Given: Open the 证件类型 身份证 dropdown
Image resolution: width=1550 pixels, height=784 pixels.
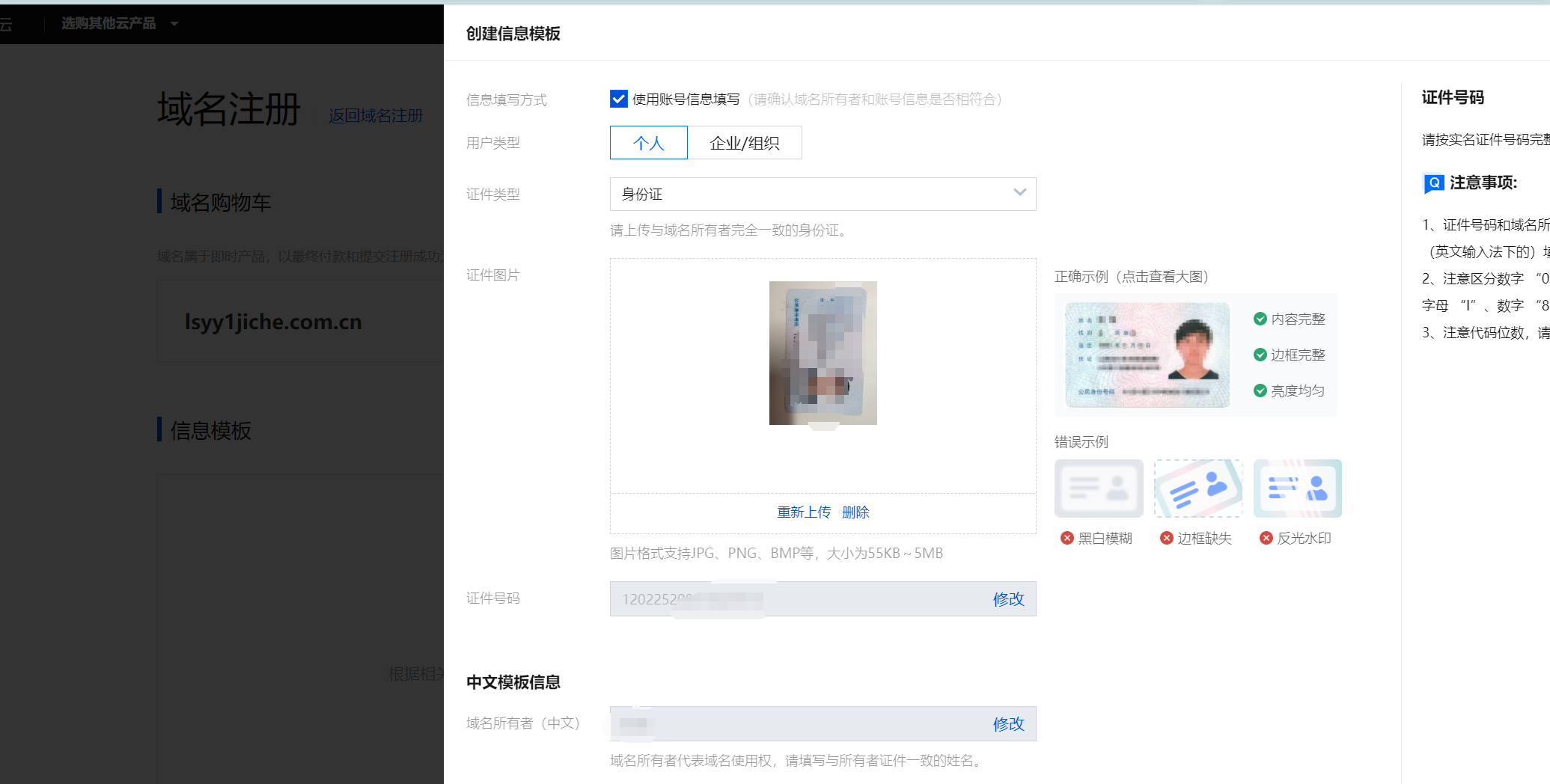Looking at the screenshot, I should tap(823, 194).
